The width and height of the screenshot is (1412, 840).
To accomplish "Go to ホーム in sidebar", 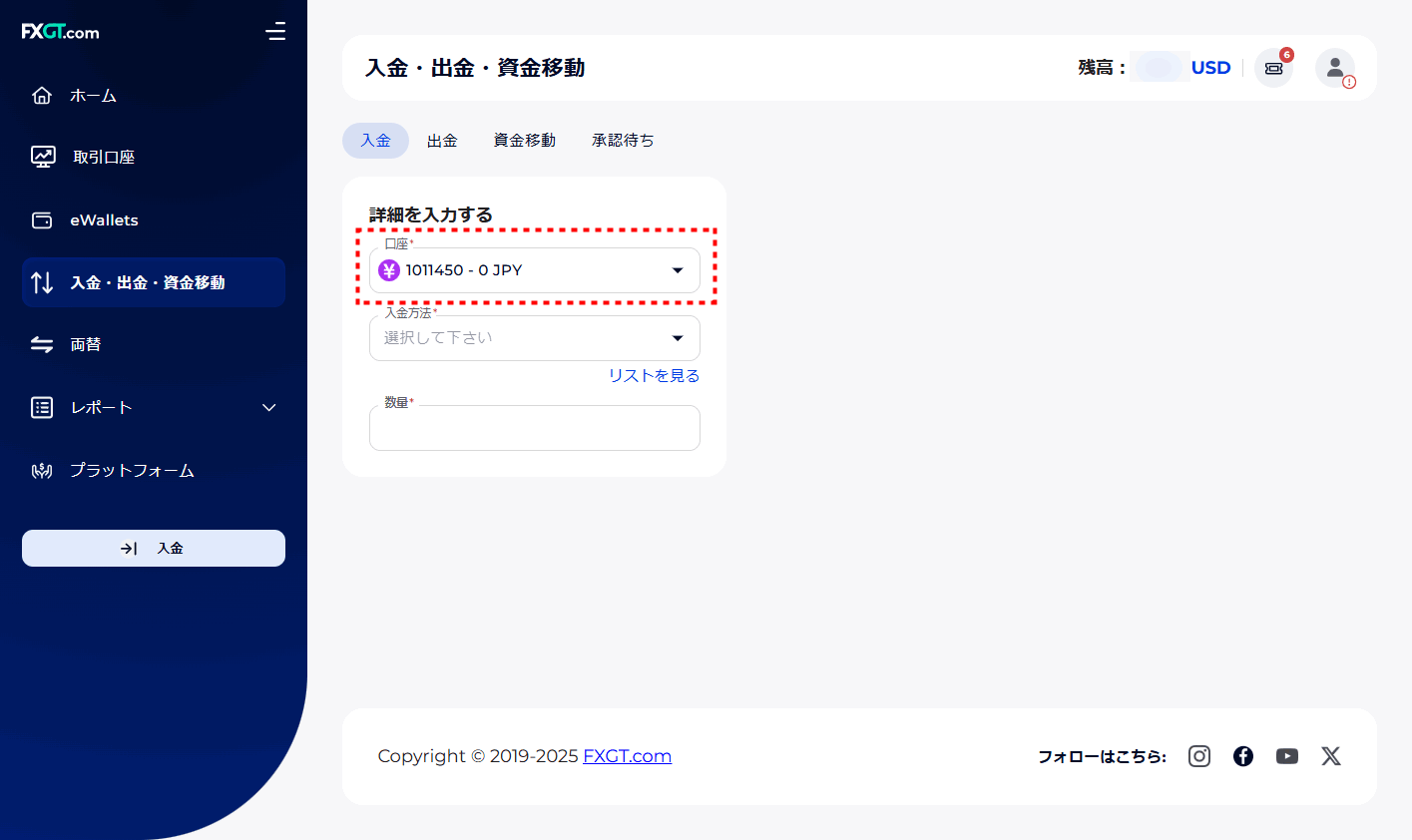I will click(93, 96).
